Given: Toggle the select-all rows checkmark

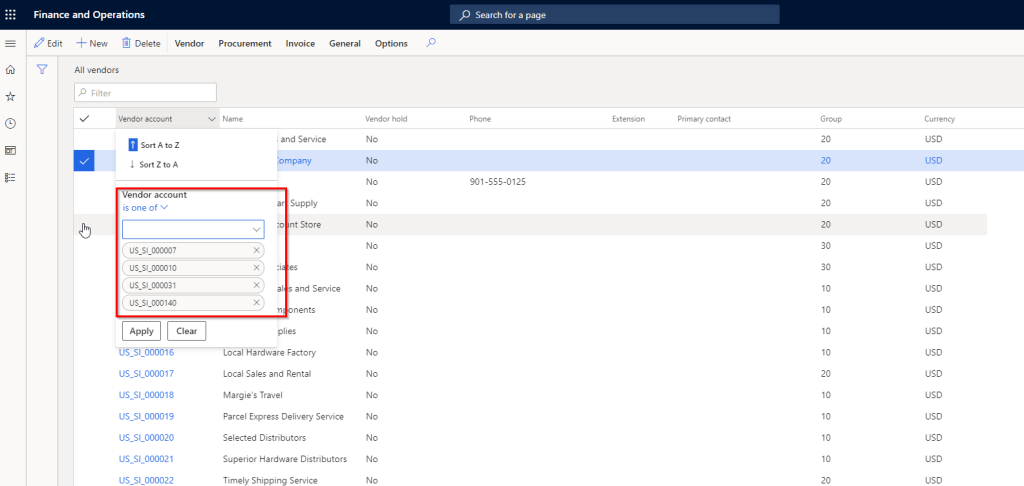Looking at the screenshot, I should tap(84, 119).
